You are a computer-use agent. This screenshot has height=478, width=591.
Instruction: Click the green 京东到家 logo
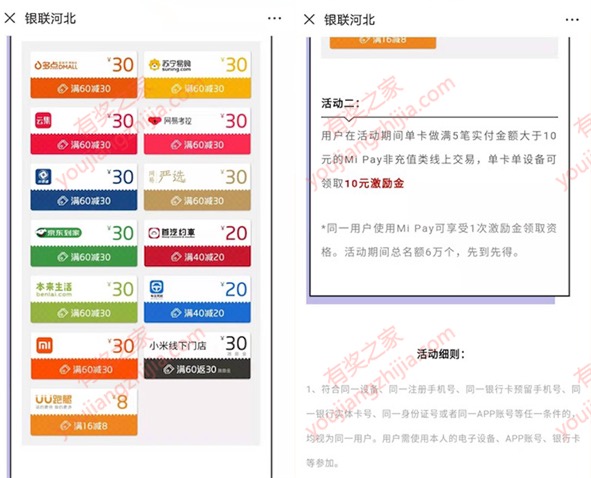58,233
